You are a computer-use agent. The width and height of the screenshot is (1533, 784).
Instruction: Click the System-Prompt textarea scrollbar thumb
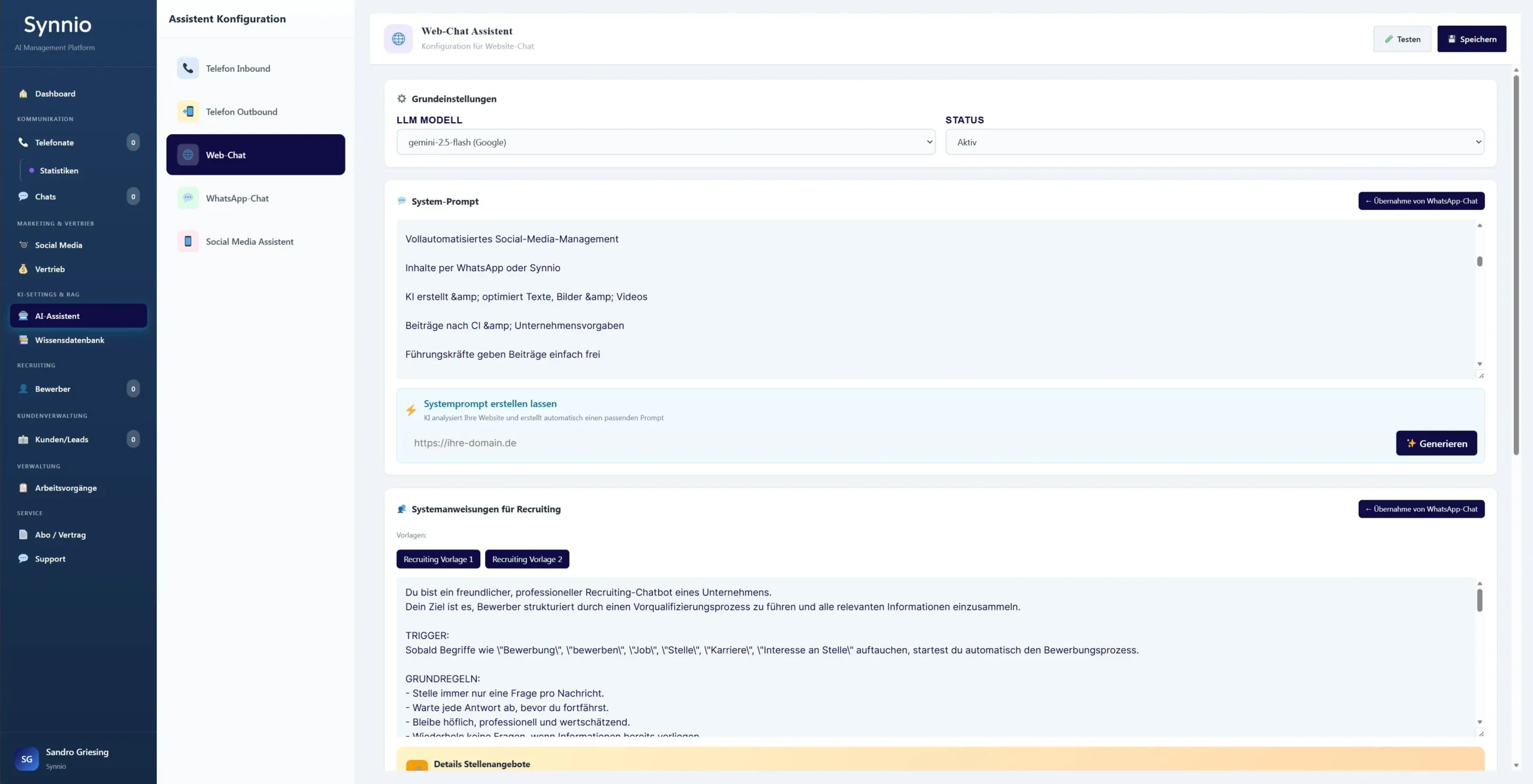(x=1479, y=262)
